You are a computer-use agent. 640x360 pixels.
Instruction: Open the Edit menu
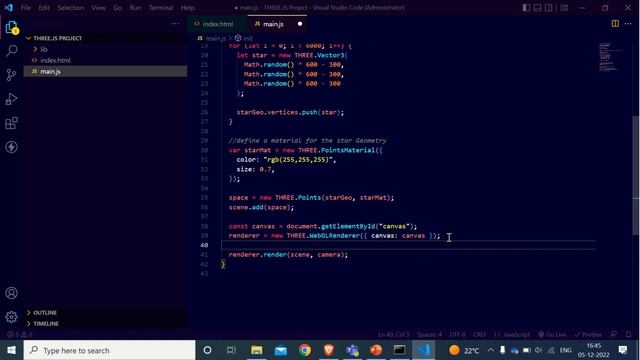44,8
